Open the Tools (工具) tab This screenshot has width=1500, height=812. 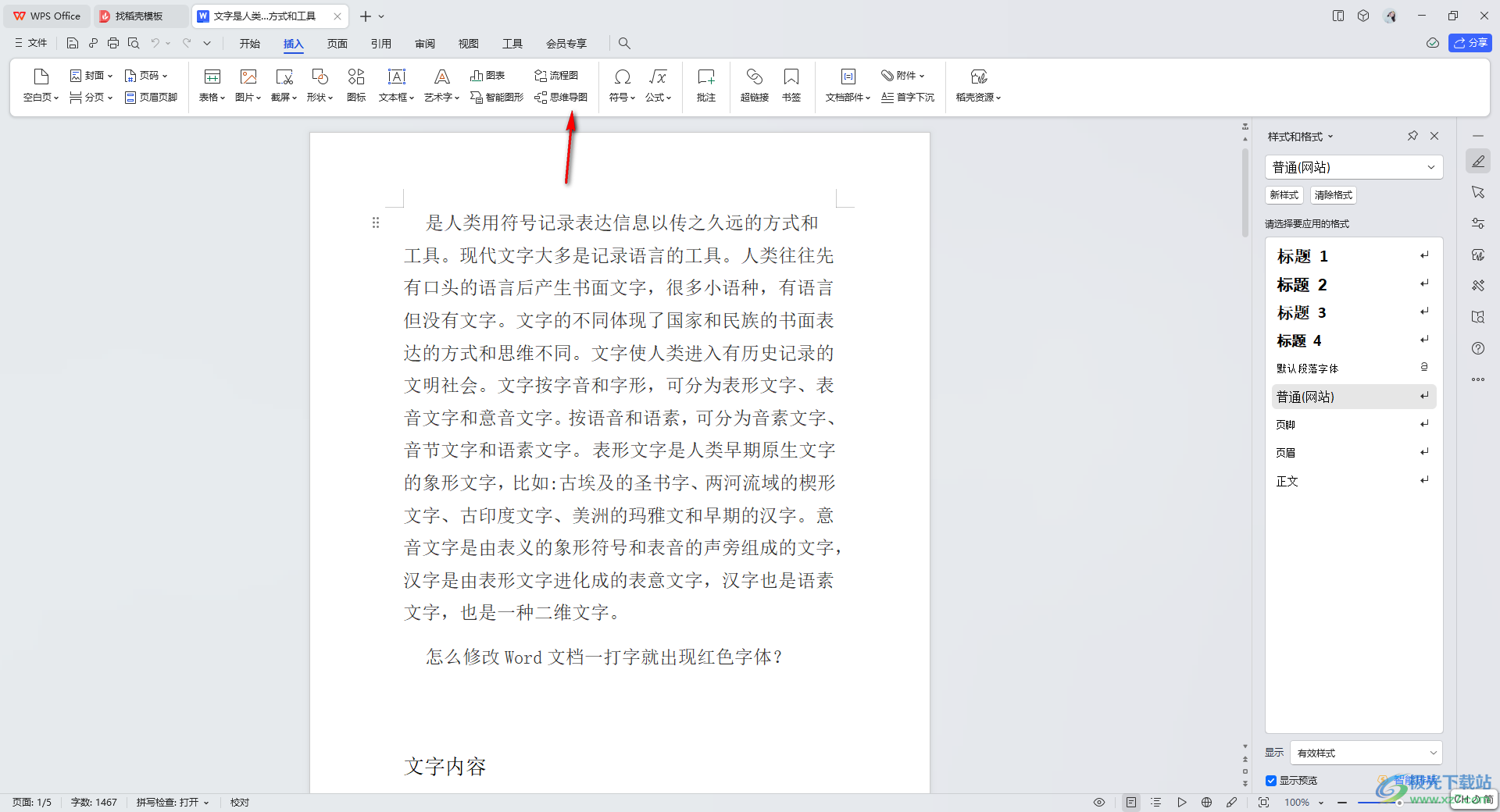(512, 44)
